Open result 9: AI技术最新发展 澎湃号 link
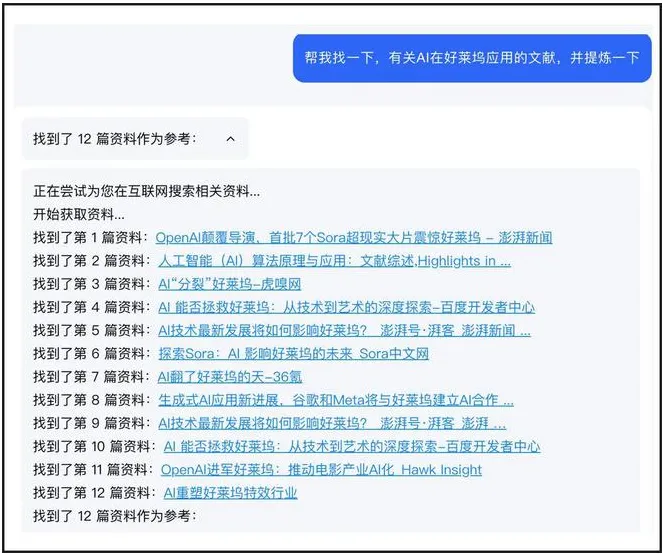The height and width of the screenshot is (554, 663). [332, 423]
